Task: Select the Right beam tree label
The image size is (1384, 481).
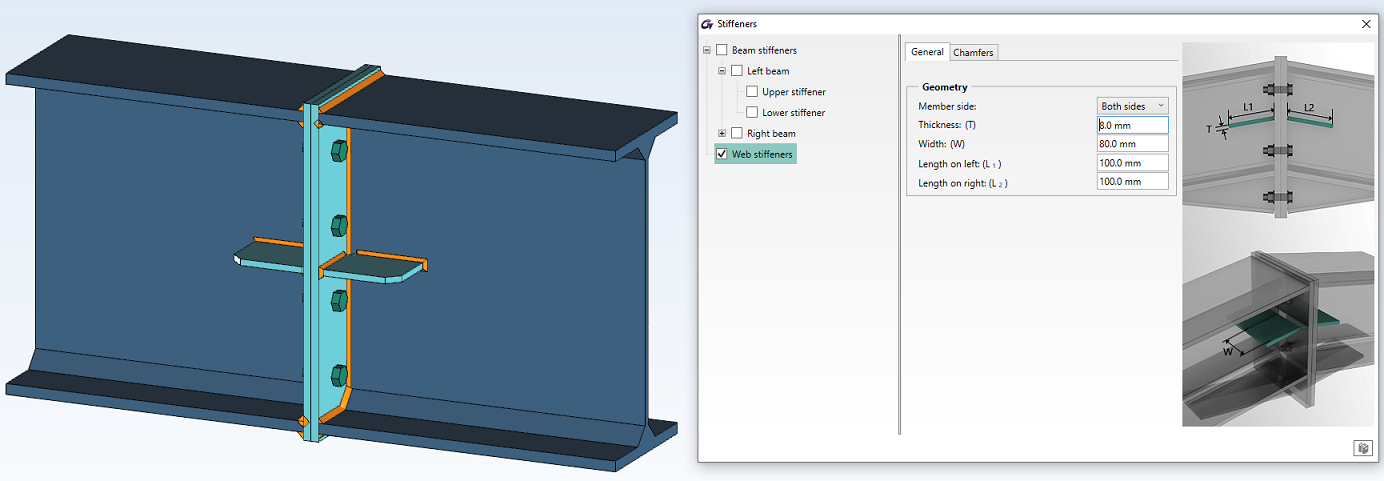Action: pyautogui.click(x=771, y=133)
